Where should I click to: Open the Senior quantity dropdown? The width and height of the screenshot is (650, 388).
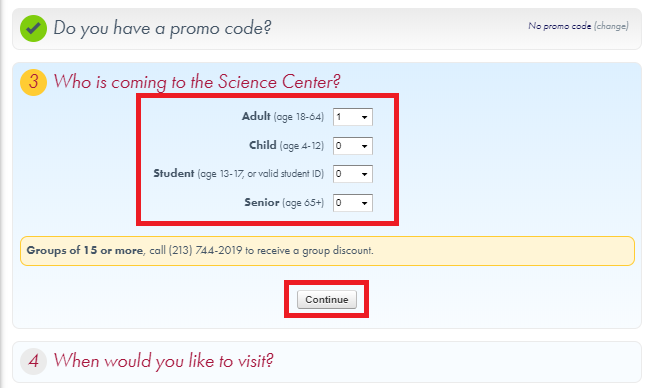tap(353, 203)
